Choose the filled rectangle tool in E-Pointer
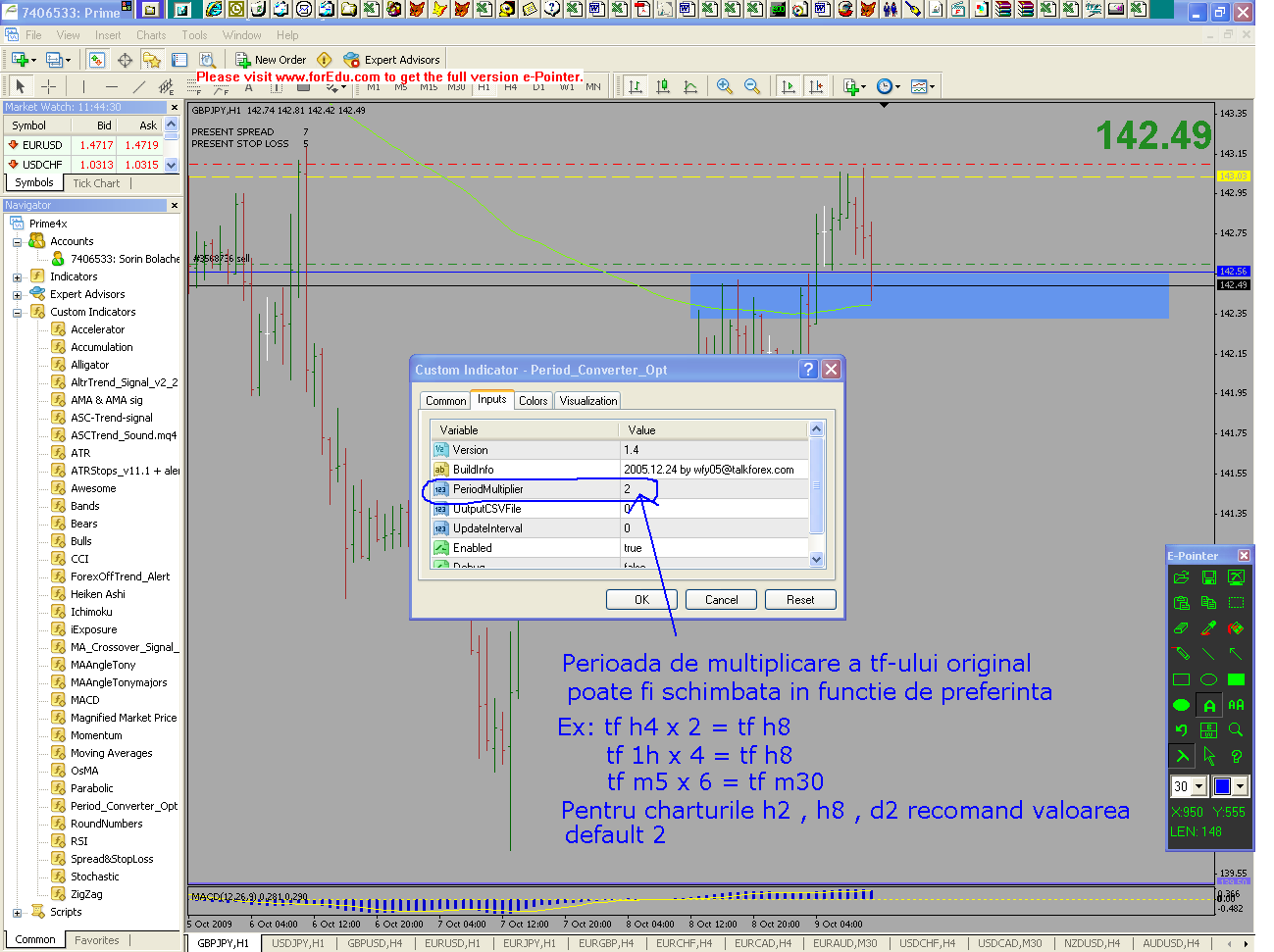This screenshot has width=1274, height=952. click(x=1236, y=679)
